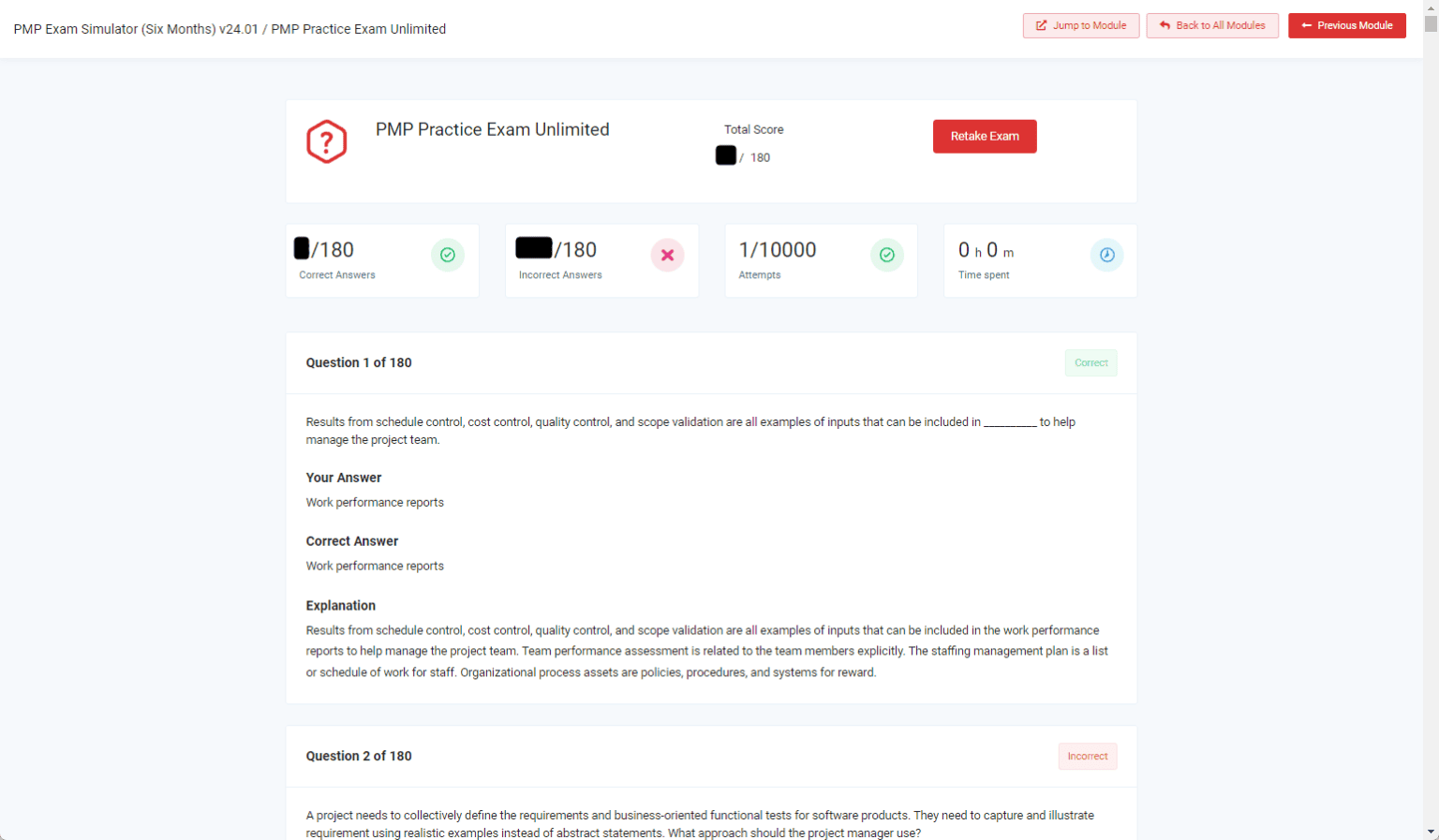This screenshot has width=1439, height=840.
Task: Click the external-link icon on Jump to Module
Action: [x=1040, y=25]
